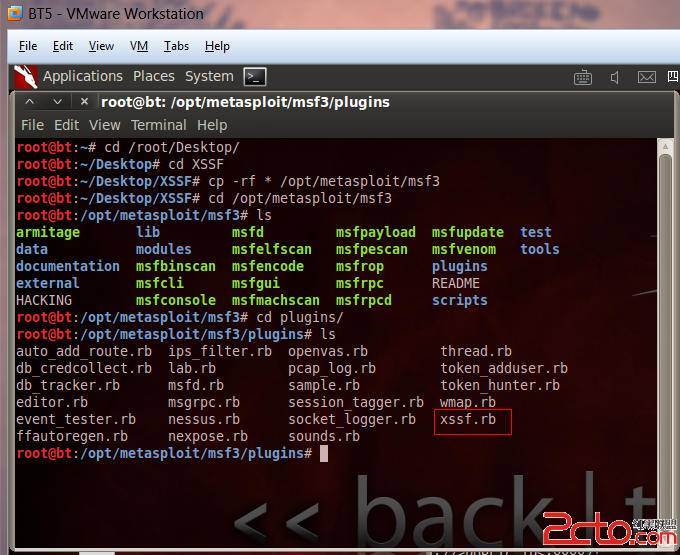The height and width of the screenshot is (555, 680).
Task: Click the HACKING file name
Action: pos(44,300)
